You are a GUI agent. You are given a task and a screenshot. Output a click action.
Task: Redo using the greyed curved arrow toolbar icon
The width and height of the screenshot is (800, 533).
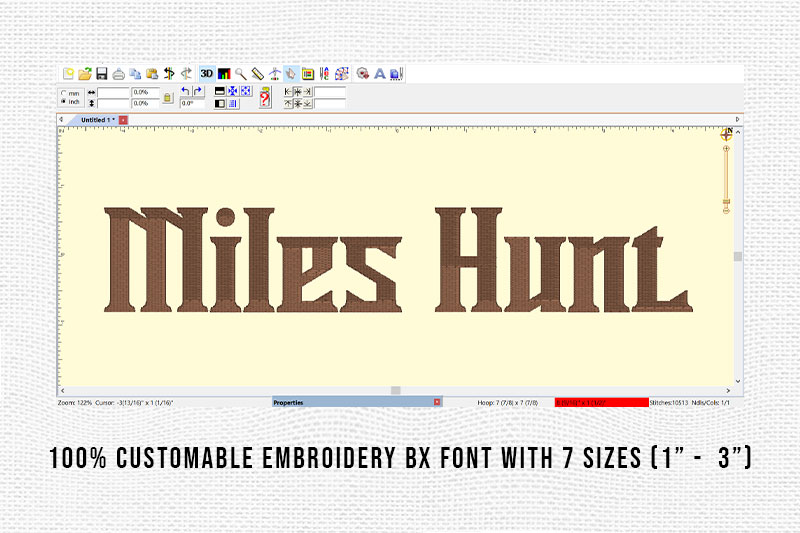click(x=186, y=74)
